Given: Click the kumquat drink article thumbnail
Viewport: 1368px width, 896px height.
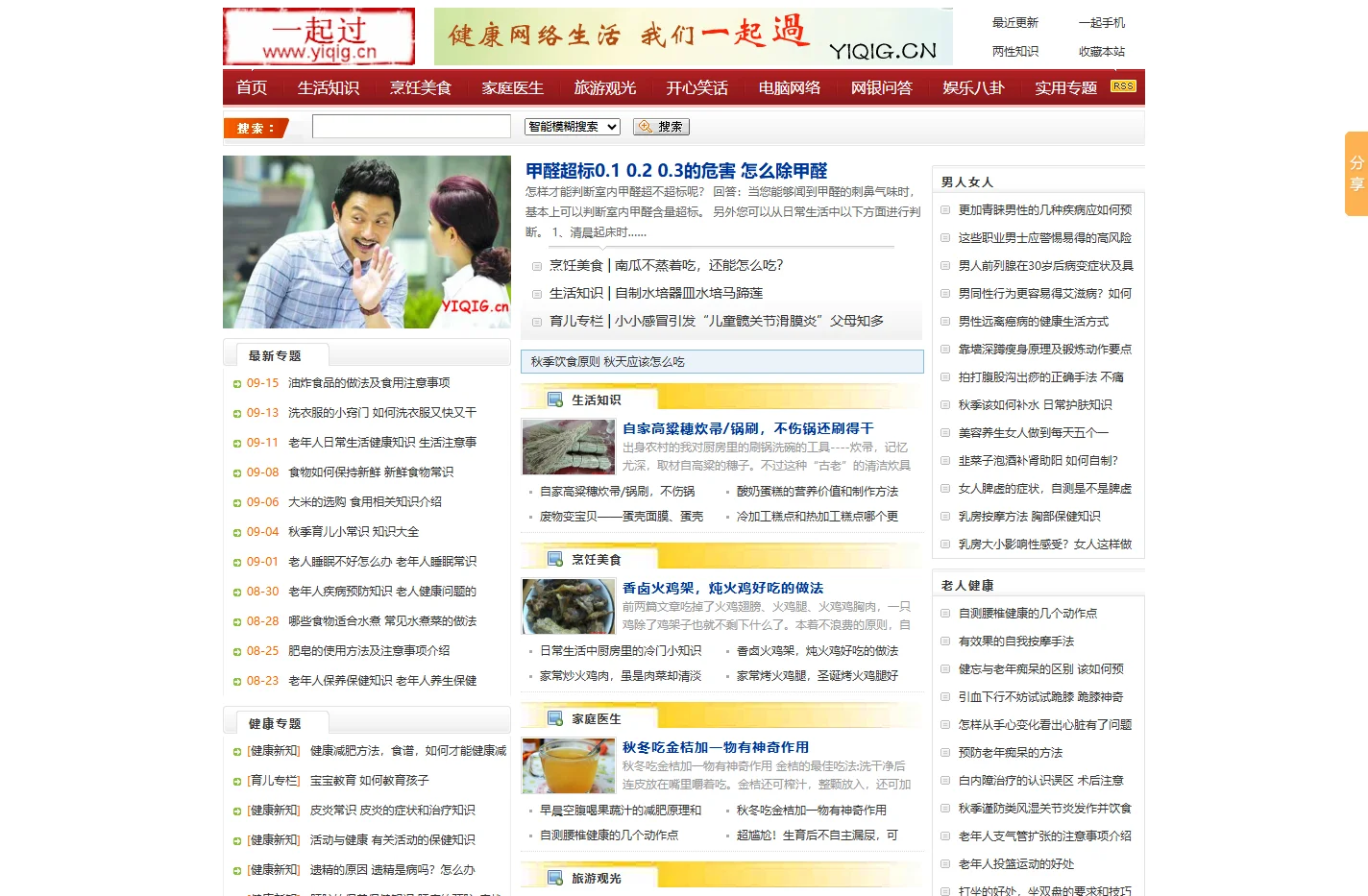Looking at the screenshot, I should tap(569, 765).
